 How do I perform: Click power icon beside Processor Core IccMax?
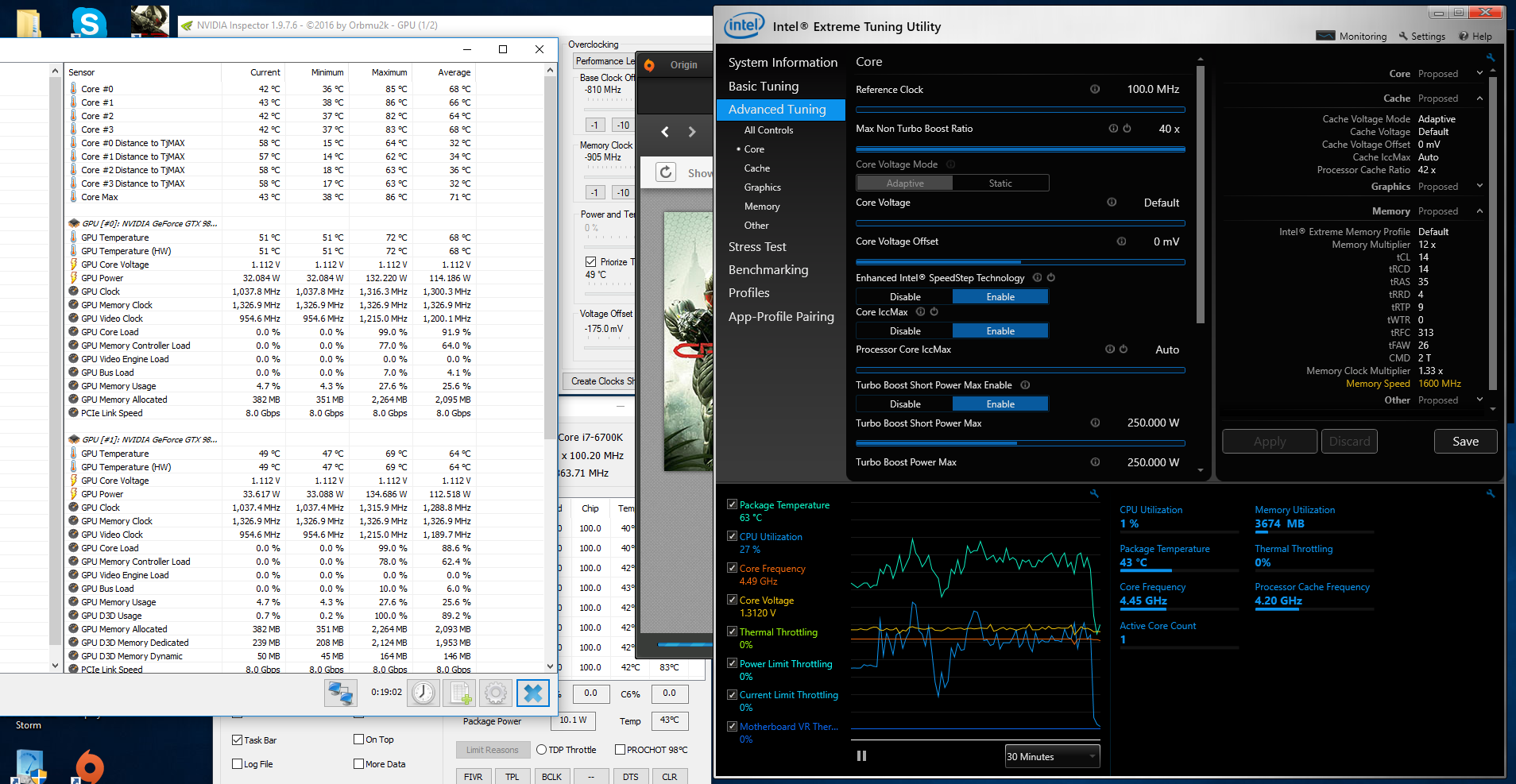1123,349
